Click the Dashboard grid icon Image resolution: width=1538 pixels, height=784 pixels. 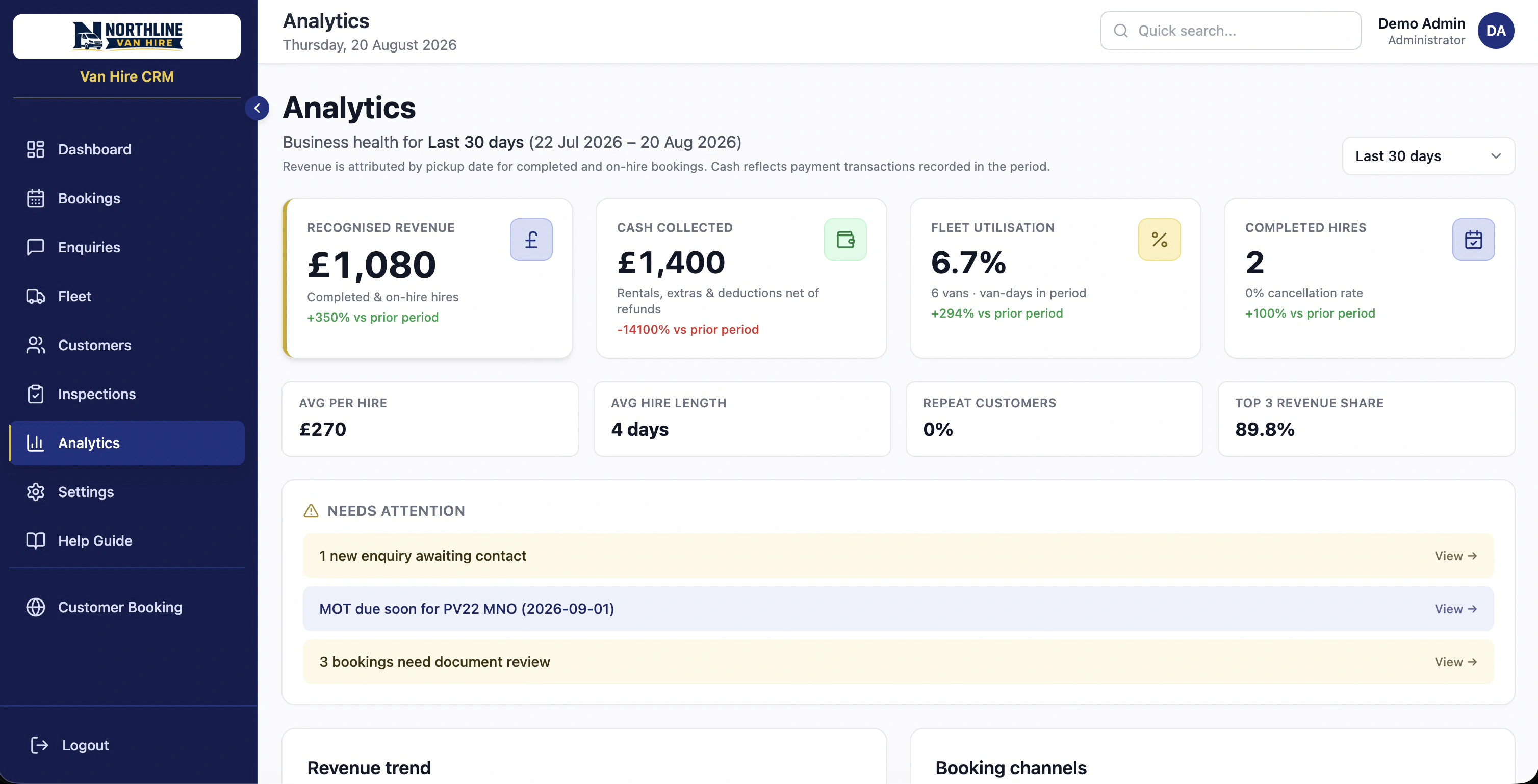[x=36, y=149]
